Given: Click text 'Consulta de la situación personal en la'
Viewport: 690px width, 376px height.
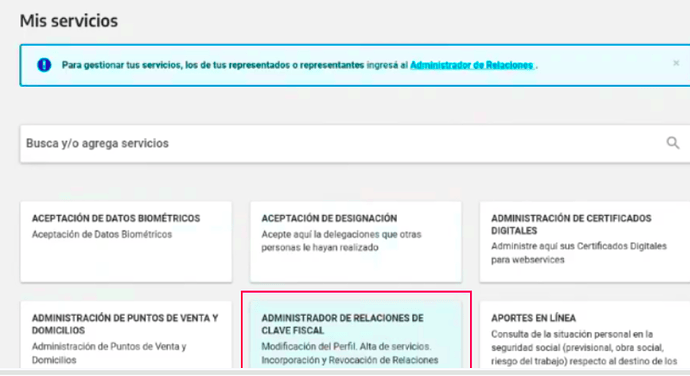Looking at the screenshot, I should tap(572, 334).
